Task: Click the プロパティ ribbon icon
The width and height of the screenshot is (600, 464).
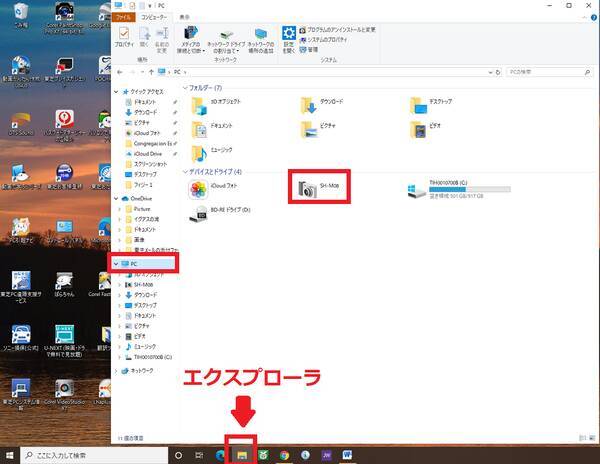Action: (126, 38)
